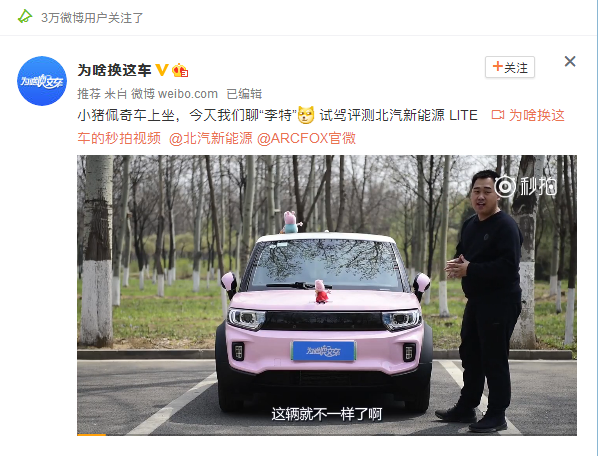Viewport: 598px width, 456px height.
Task: Follow the account with +关注 button
Action: [x=510, y=67]
